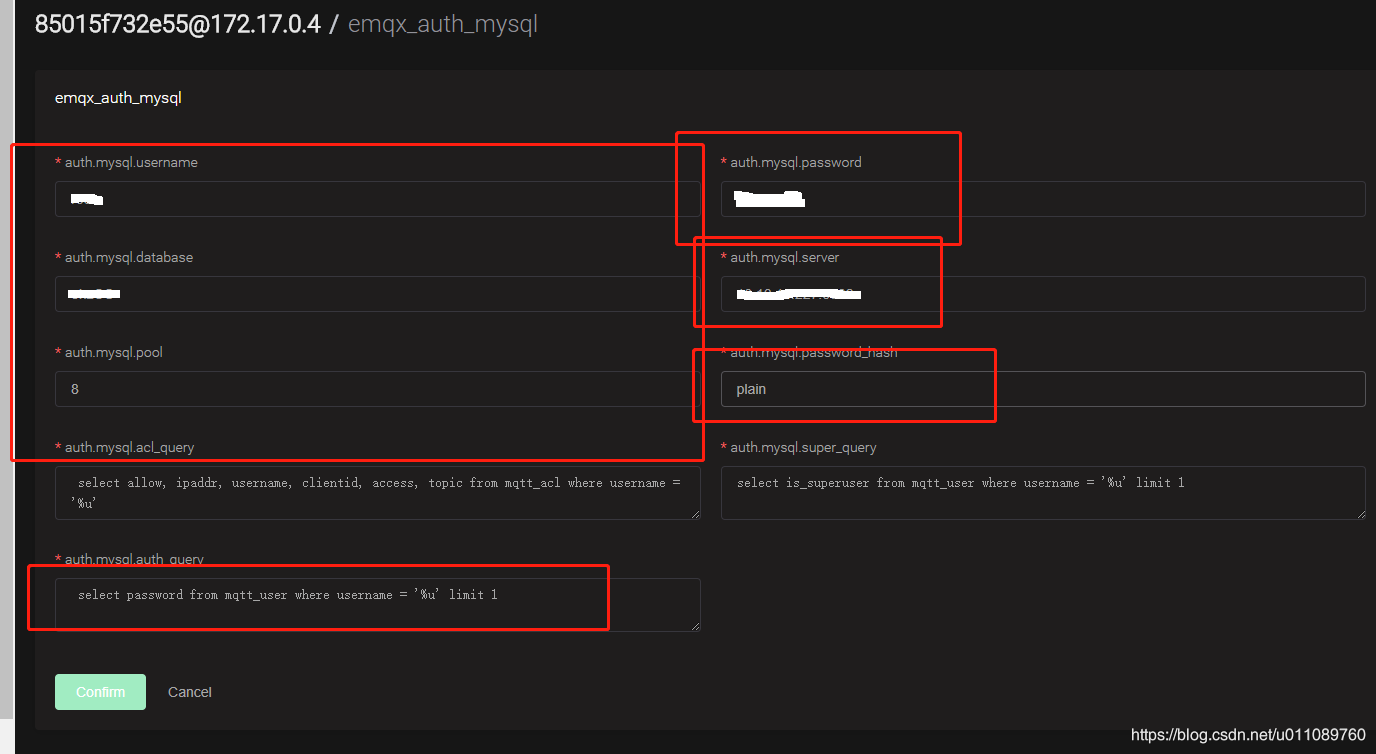Screen dimensions: 1376x754
Task: Click emqx_auth_mysql in the breadcrumb header
Action: click(x=443, y=24)
